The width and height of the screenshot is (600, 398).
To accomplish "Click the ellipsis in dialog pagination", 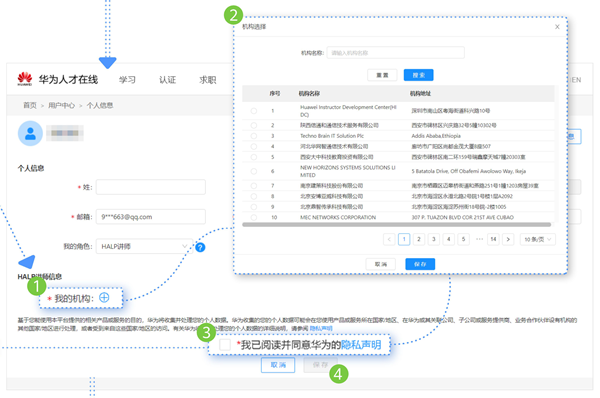I will 479,239.
